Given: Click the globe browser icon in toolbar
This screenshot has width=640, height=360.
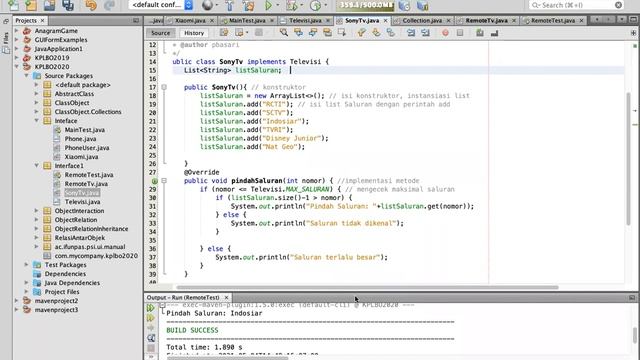Looking at the screenshot, I should click(x=207, y=5).
